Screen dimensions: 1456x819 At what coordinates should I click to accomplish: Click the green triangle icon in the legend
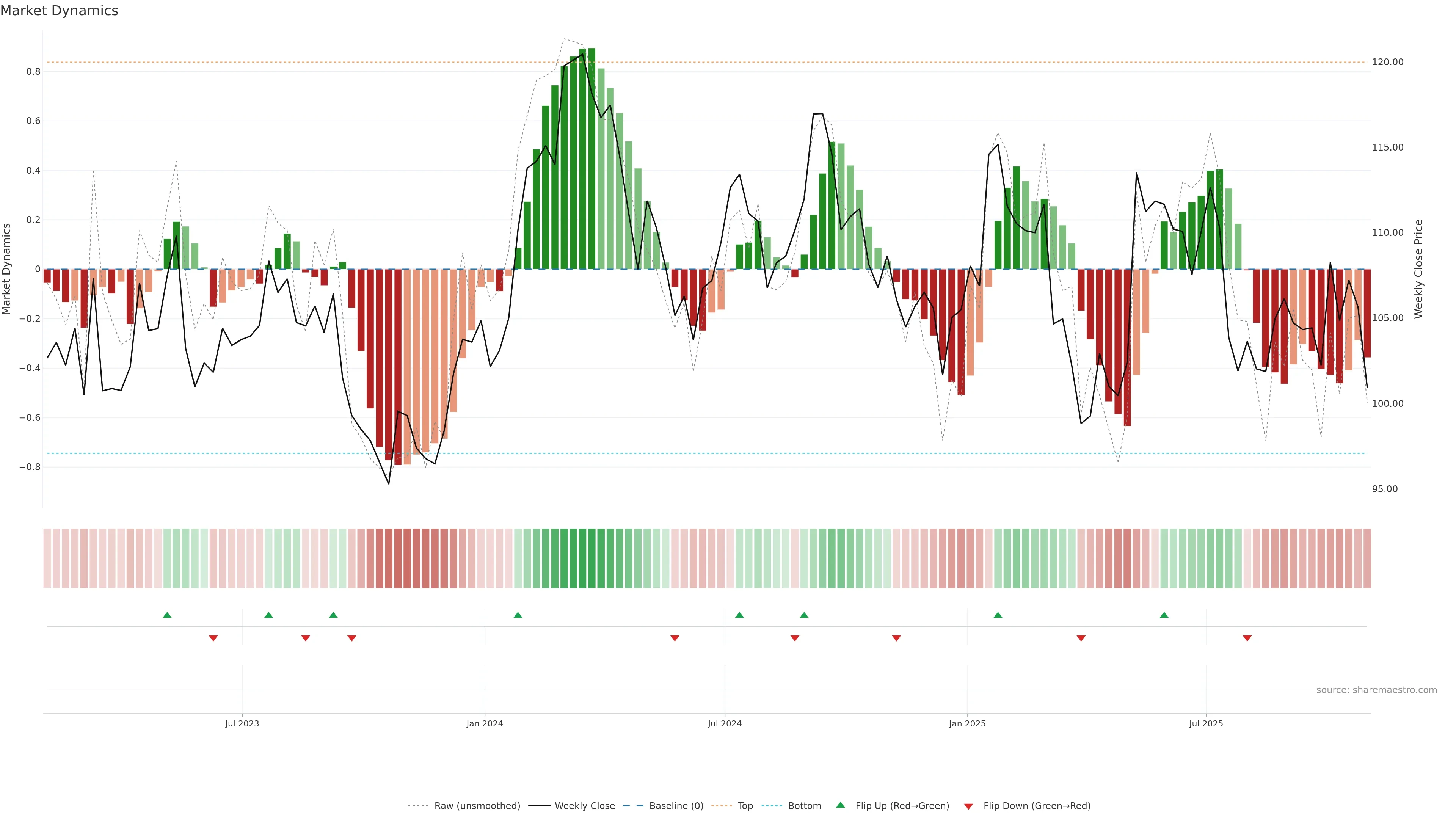pos(841,805)
